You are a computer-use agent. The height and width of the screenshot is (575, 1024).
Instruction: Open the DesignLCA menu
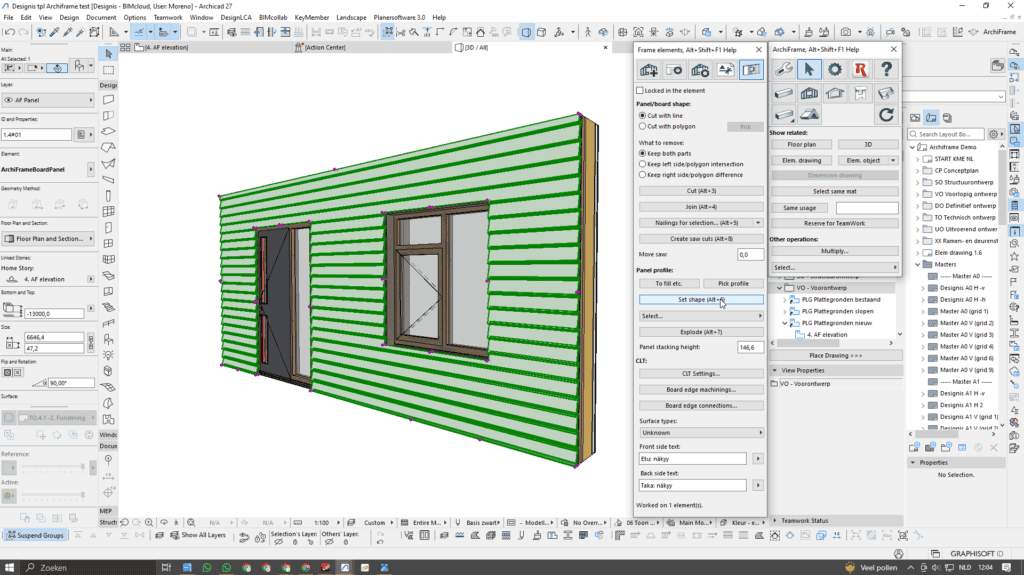click(236, 18)
